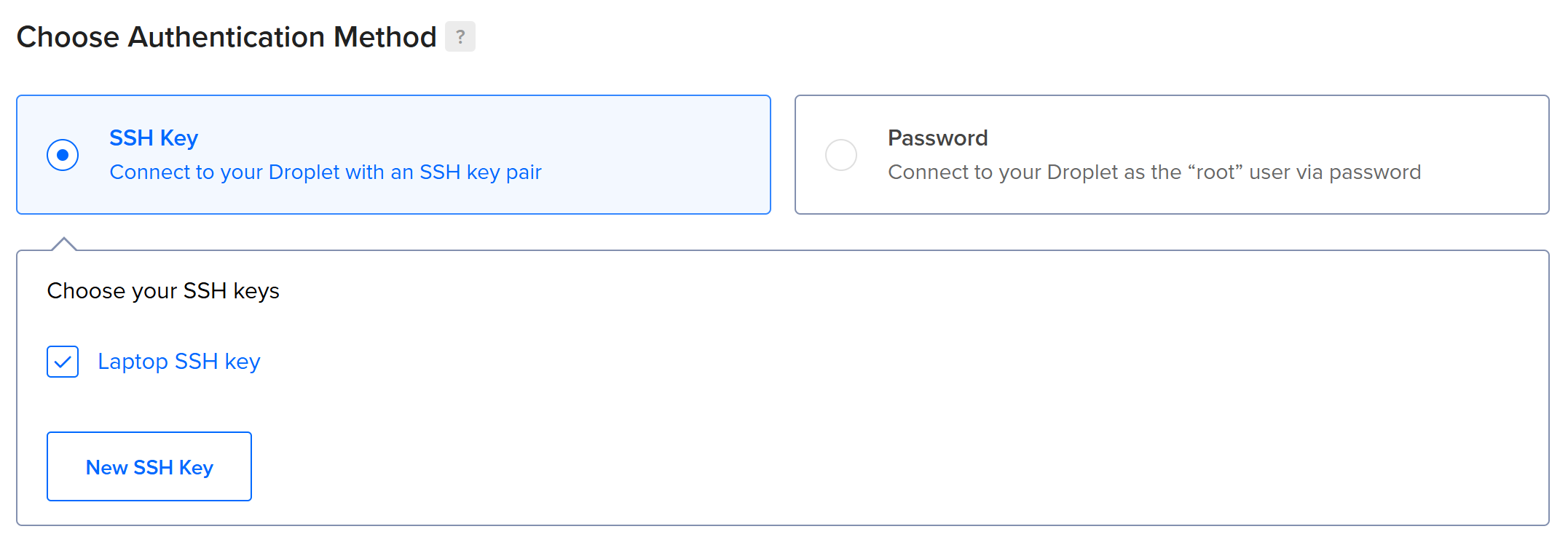
Task: Click the SSH Key title text
Action: 154,138
